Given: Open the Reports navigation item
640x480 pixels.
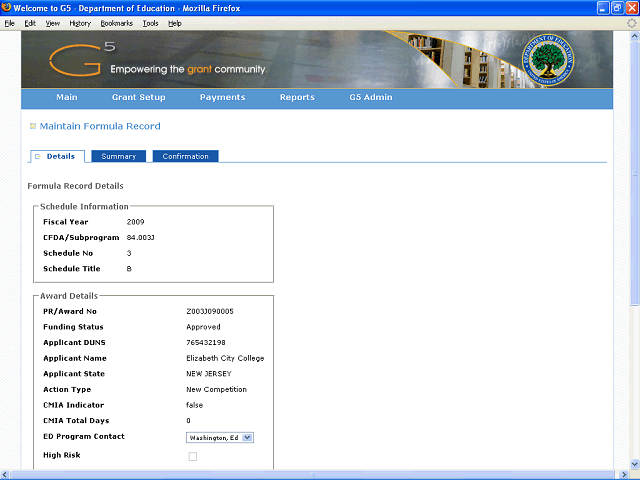Looking at the screenshot, I should (297, 98).
